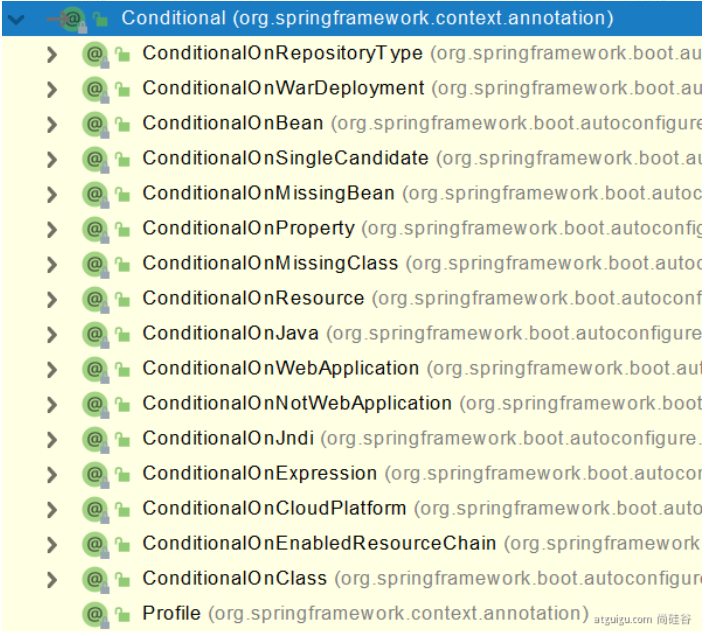Image resolution: width=706 pixels, height=636 pixels.
Task: Click the annotation icon beside Profile
Action: 95,615
